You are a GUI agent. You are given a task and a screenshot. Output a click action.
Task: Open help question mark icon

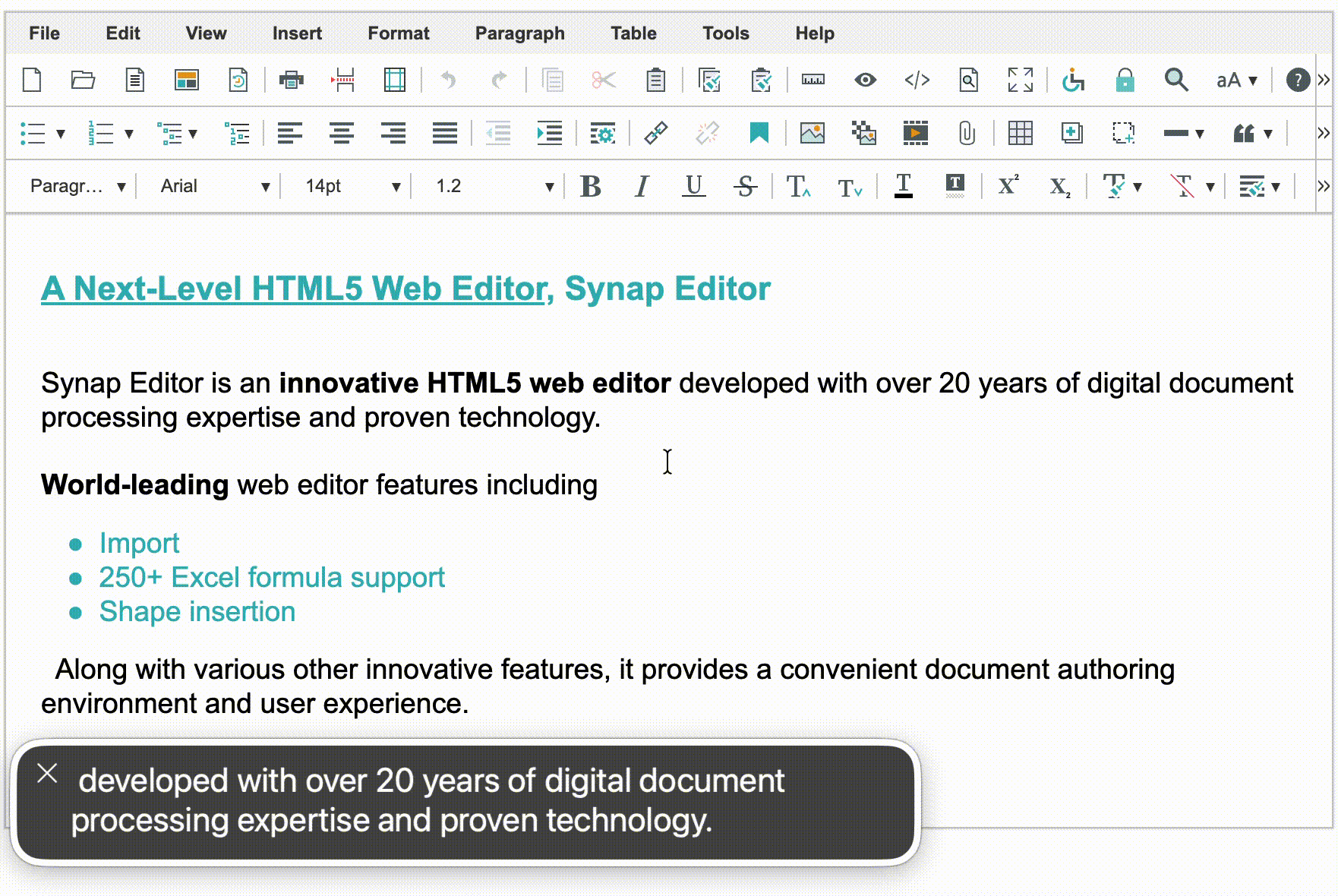[1298, 80]
